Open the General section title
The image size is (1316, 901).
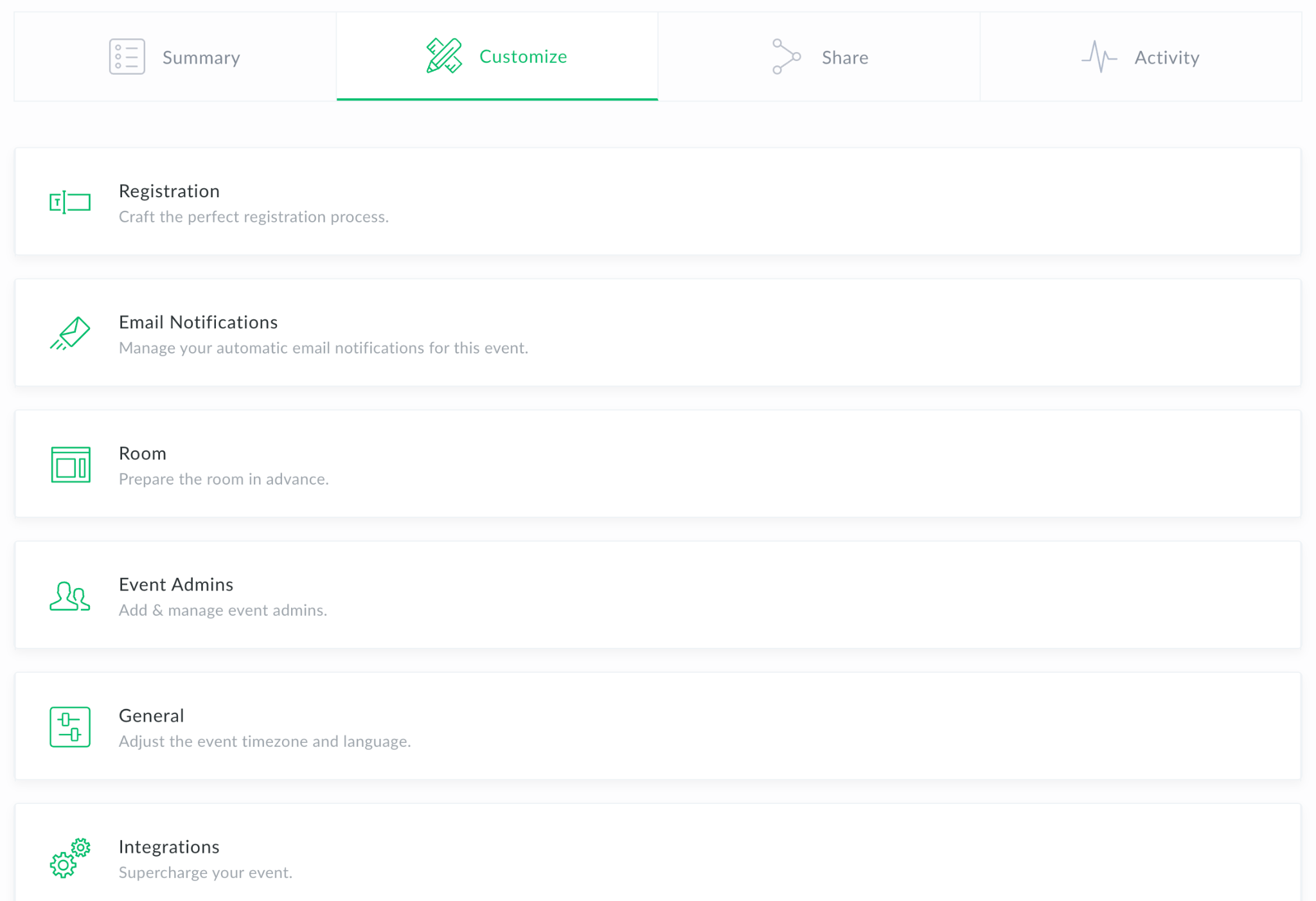pyautogui.click(x=152, y=715)
